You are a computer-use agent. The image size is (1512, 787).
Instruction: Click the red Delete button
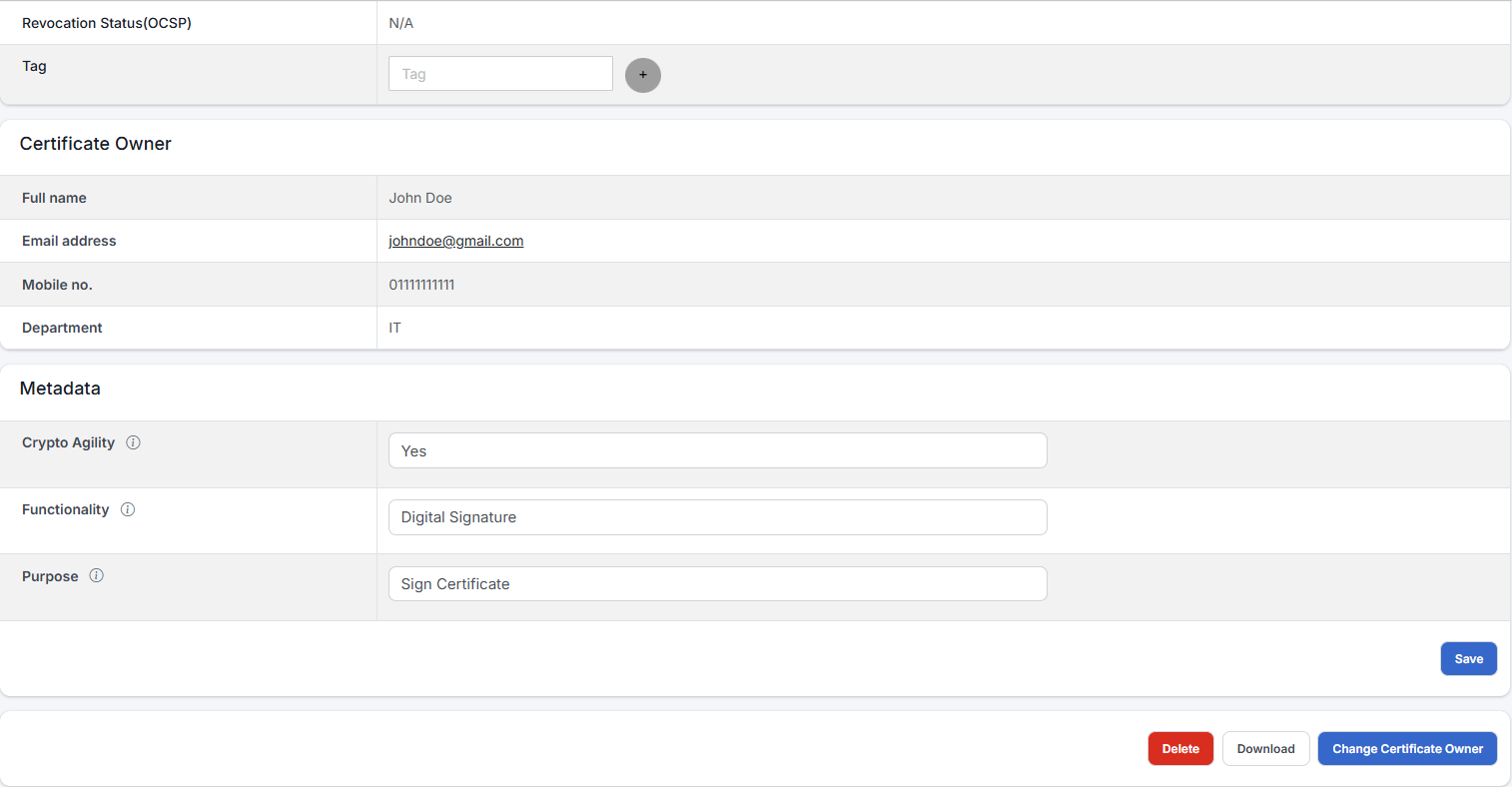tap(1180, 748)
